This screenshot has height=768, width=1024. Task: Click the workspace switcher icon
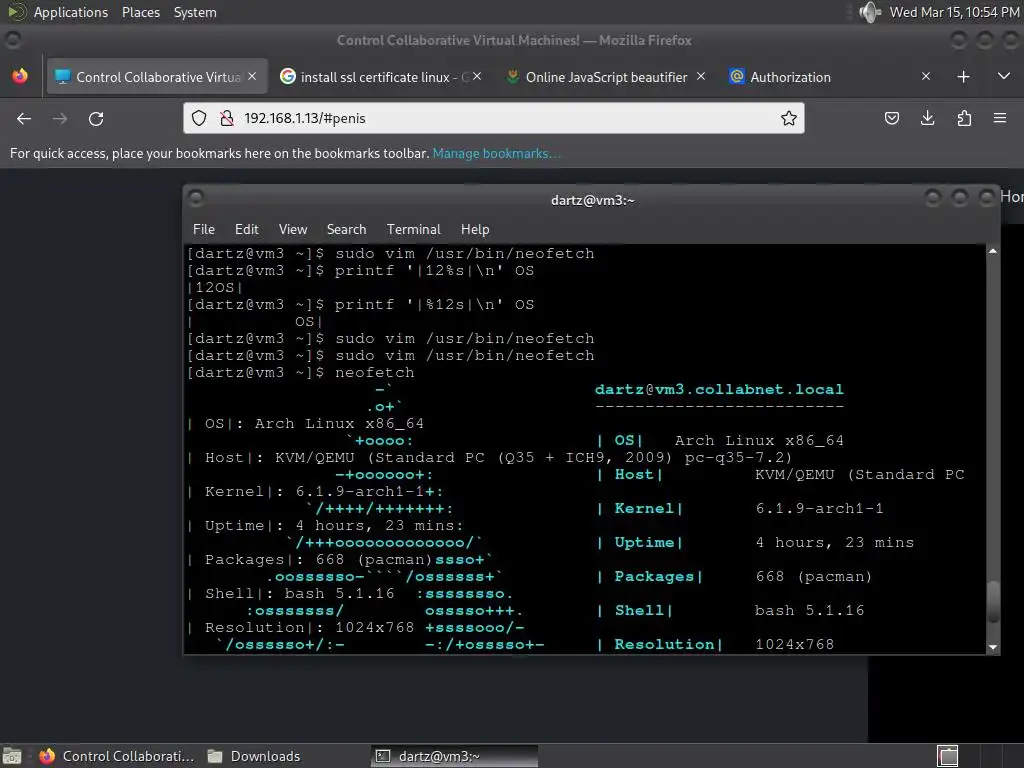[x=948, y=756]
